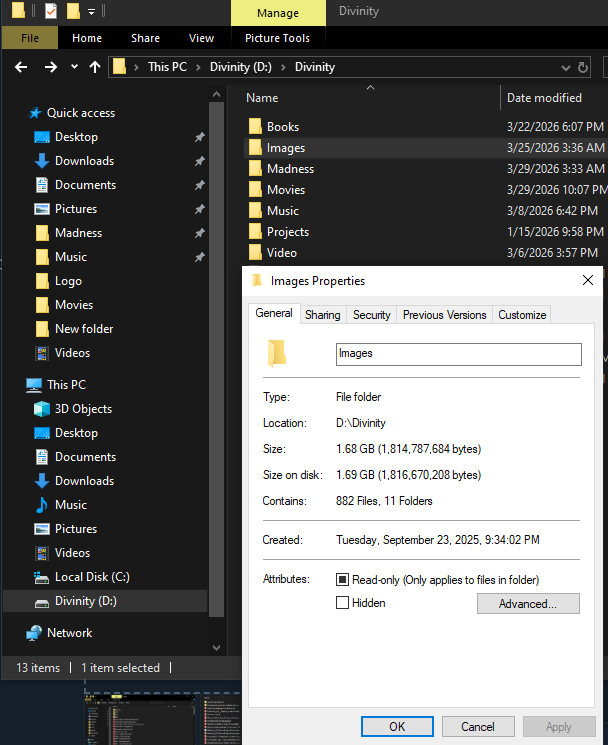The image size is (608, 745).
Task: Select the Manage contextual tab
Action: pos(278,13)
